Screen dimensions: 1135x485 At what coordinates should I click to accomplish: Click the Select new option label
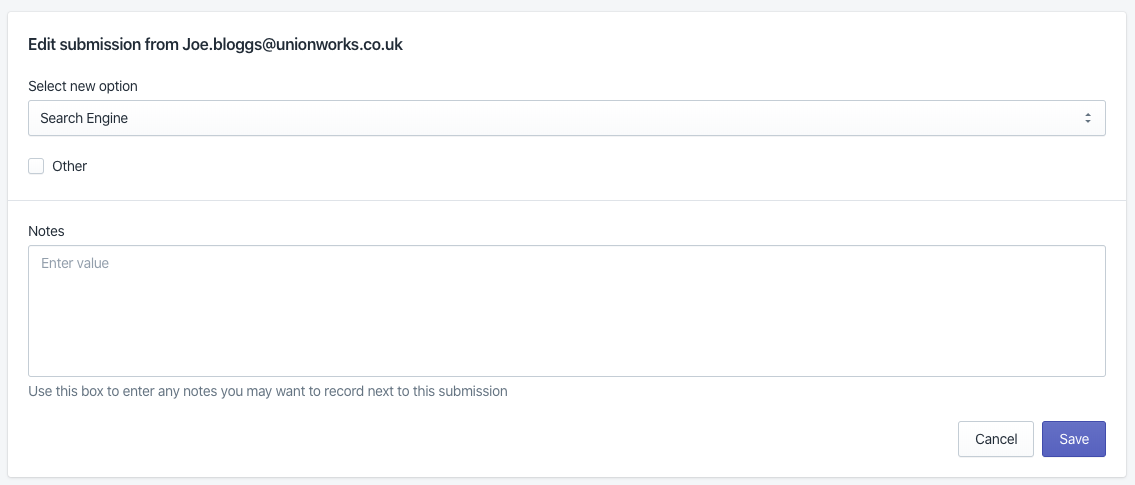coord(83,86)
